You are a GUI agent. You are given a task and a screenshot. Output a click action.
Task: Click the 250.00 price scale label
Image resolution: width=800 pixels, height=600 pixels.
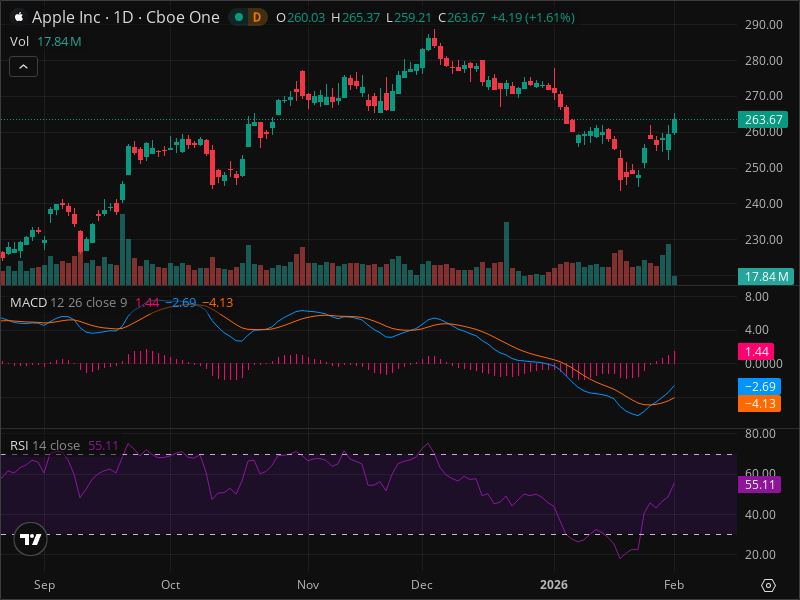point(763,168)
